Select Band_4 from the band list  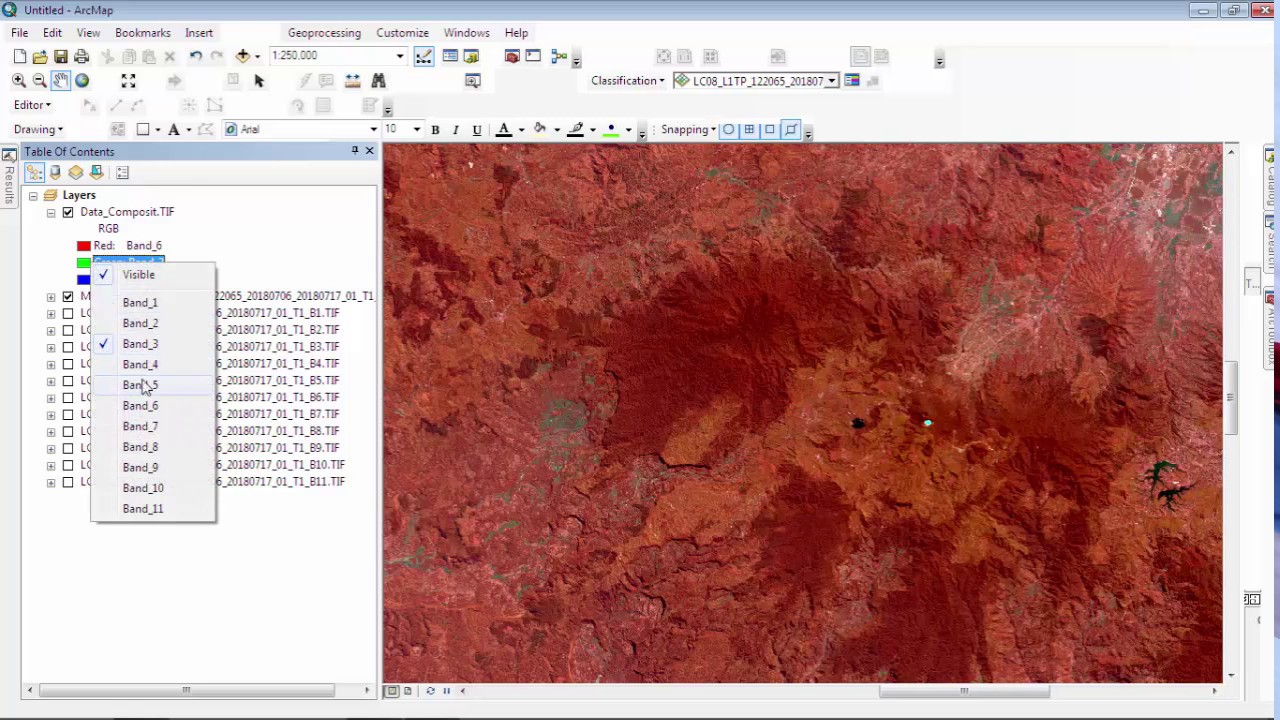(153, 364)
